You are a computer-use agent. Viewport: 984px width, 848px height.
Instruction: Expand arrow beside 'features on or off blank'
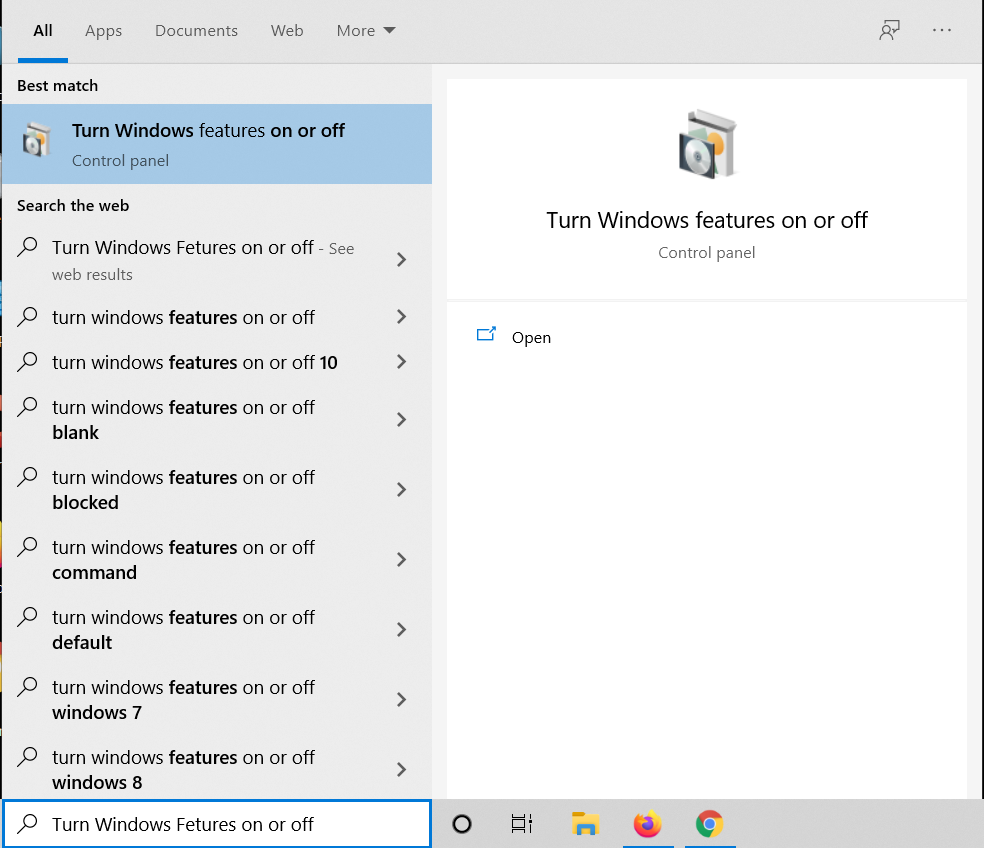pos(401,420)
